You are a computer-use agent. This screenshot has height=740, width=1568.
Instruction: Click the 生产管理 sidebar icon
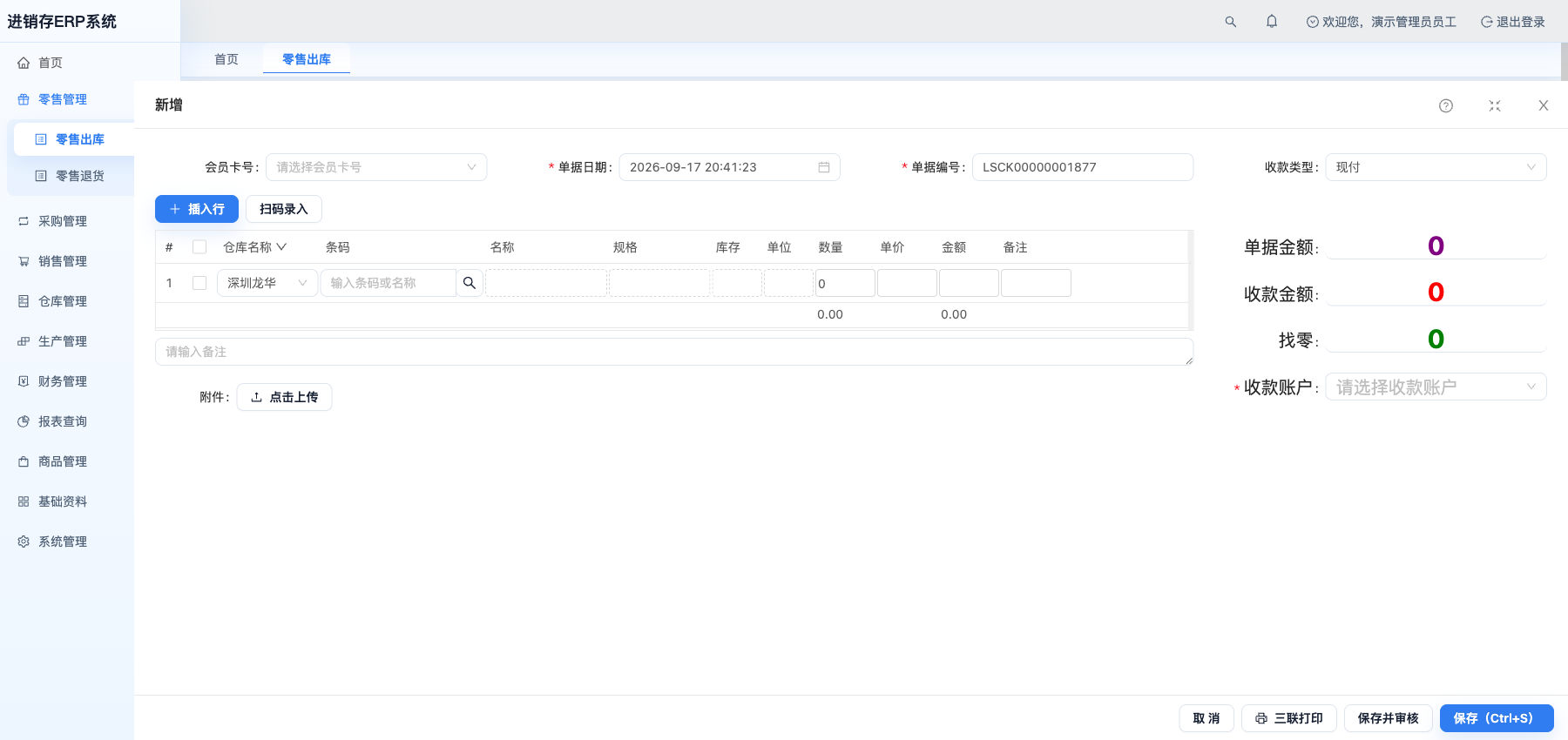coord(24,341)
